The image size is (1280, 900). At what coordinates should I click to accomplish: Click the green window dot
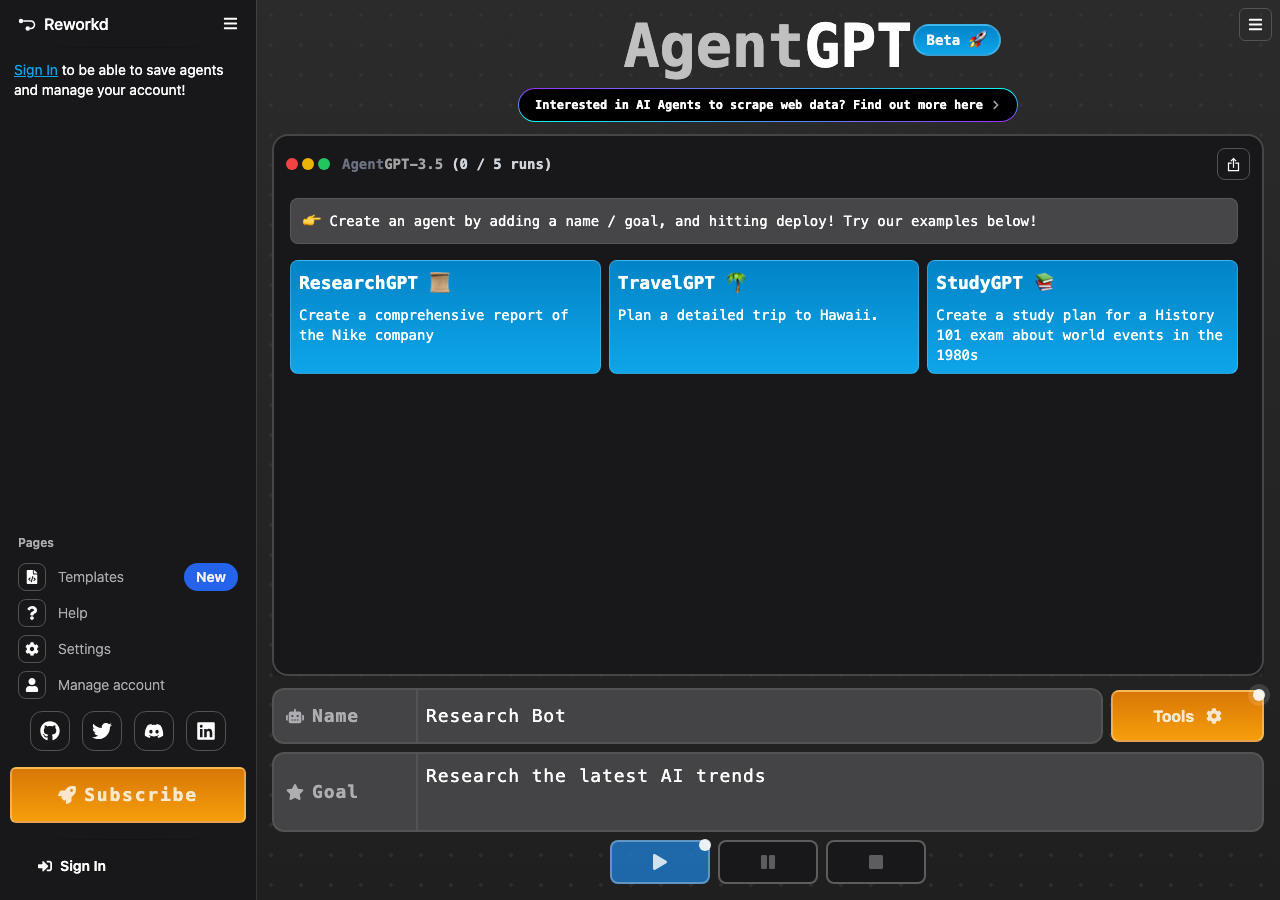click(x=324, y=164)
